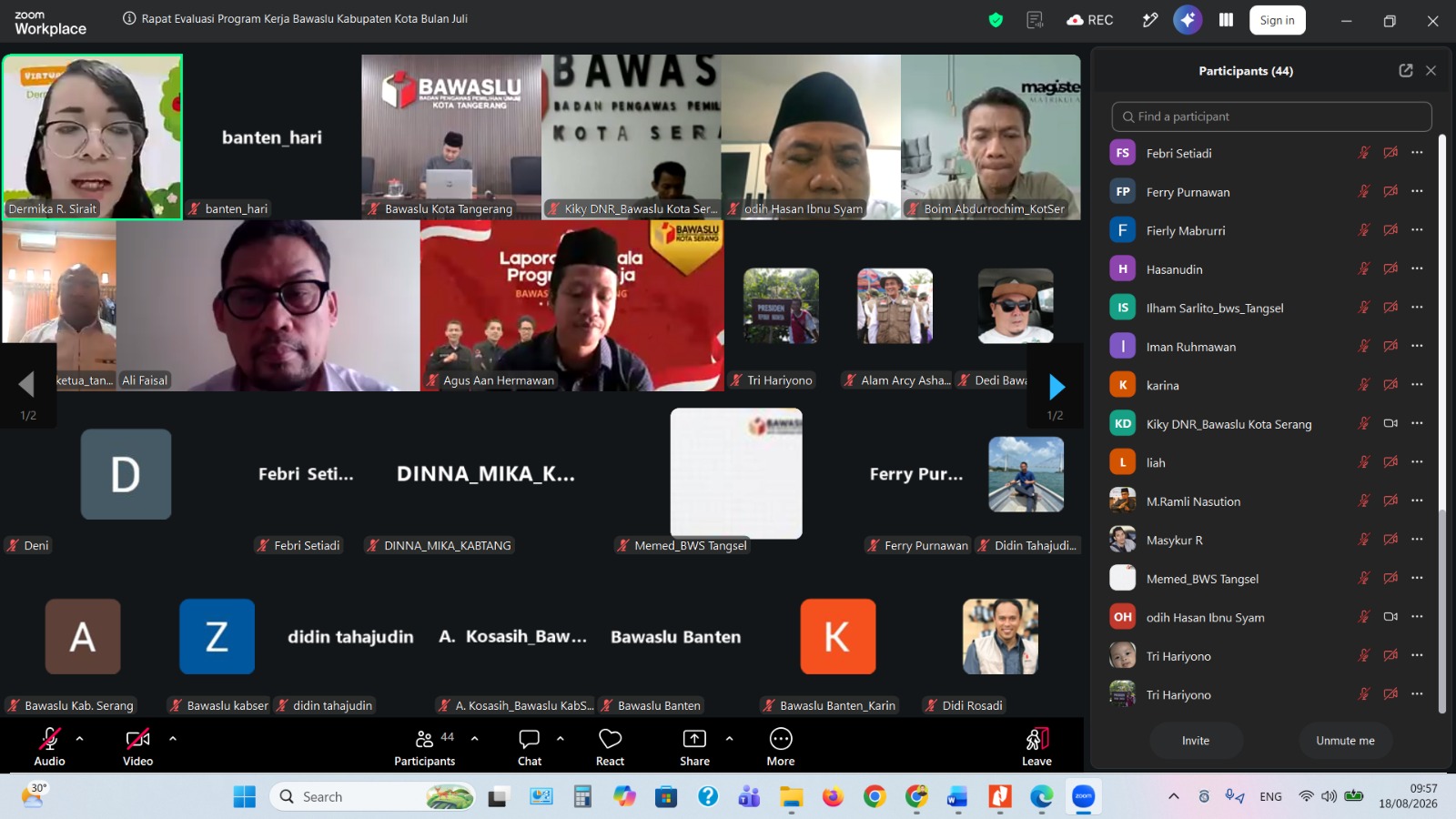Image resolution: width=1456 pixels, height=819 pixels.
Task: Unmute the Audio microphone
Action: click(x=50, y=747)
